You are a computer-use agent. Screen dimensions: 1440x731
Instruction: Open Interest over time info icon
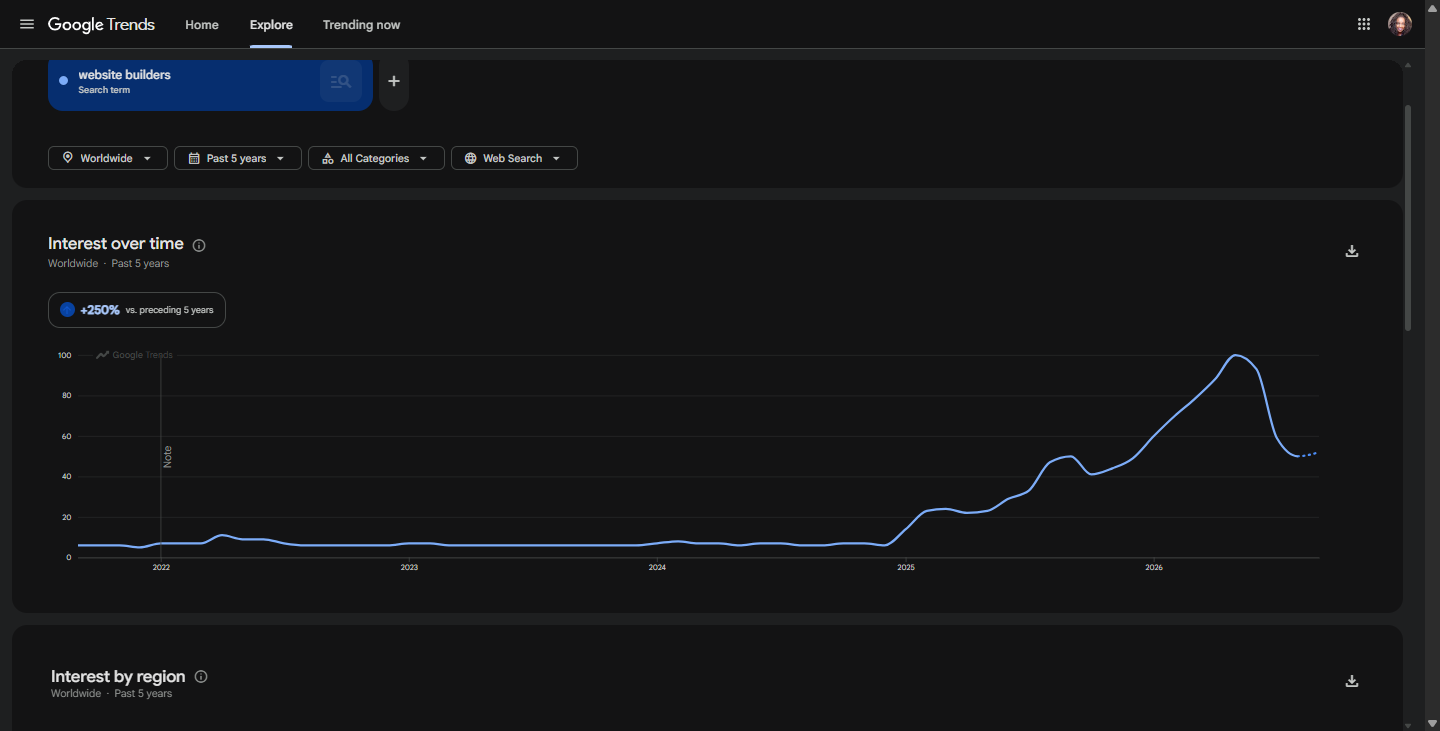pos(199,245)
